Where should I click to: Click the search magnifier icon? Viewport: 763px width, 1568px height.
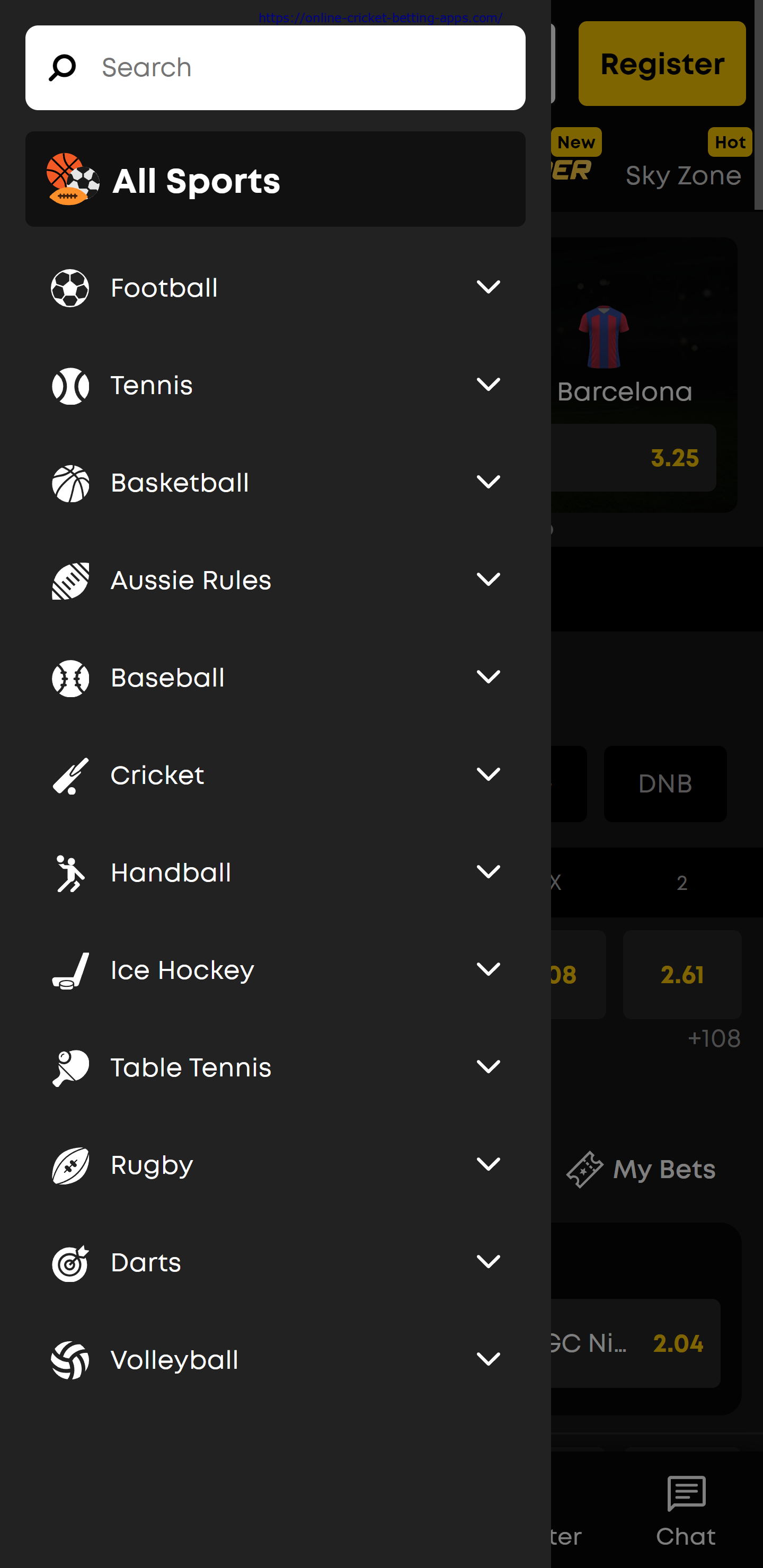coord(63,68)
